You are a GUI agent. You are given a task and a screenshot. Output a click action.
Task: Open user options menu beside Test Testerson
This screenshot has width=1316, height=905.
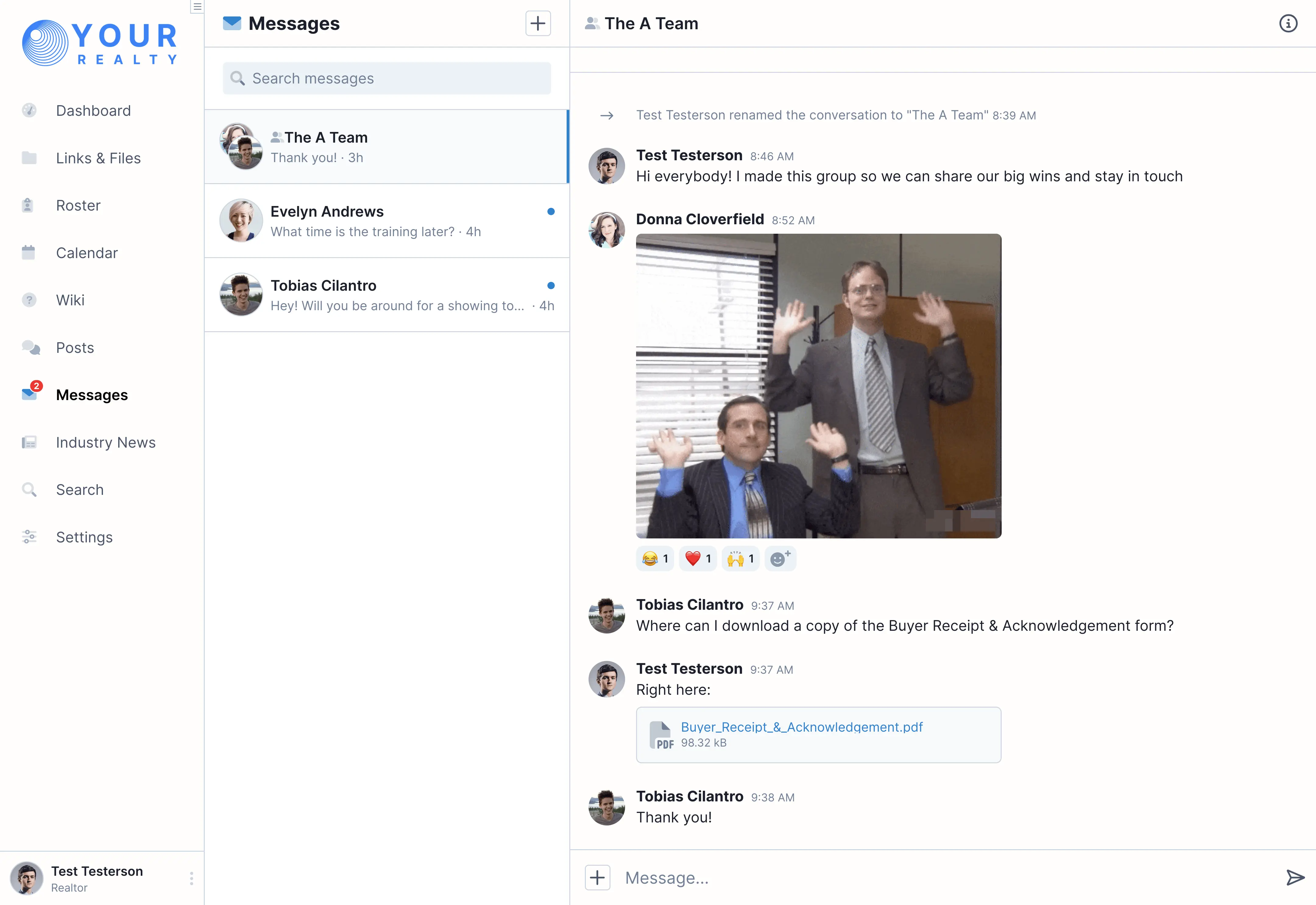pyautogui.click(x=192, y=878)
